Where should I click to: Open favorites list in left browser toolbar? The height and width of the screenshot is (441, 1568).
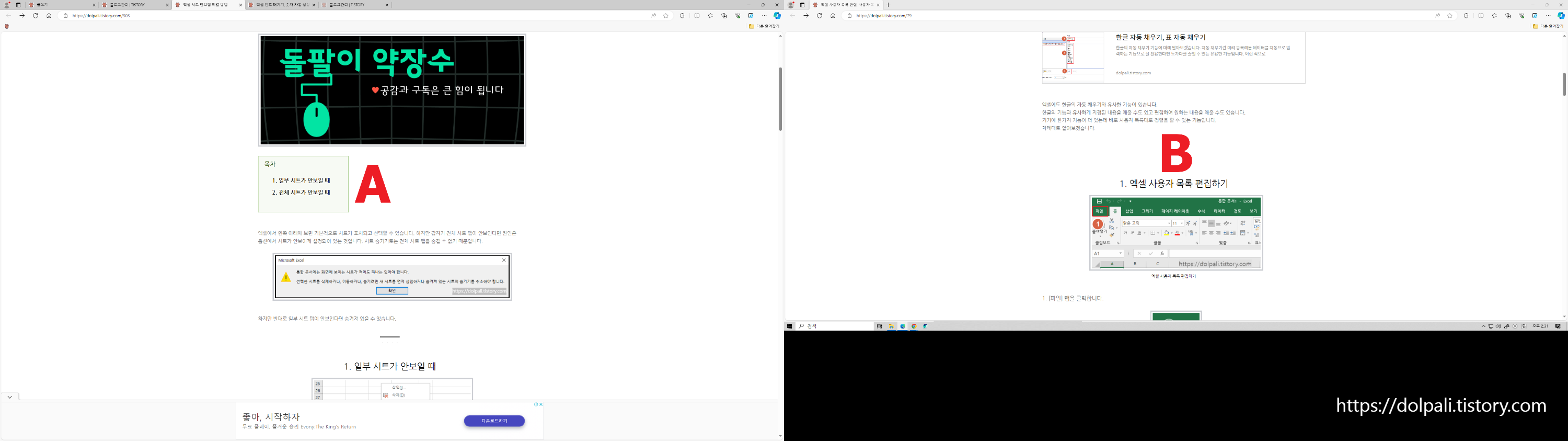710,16
